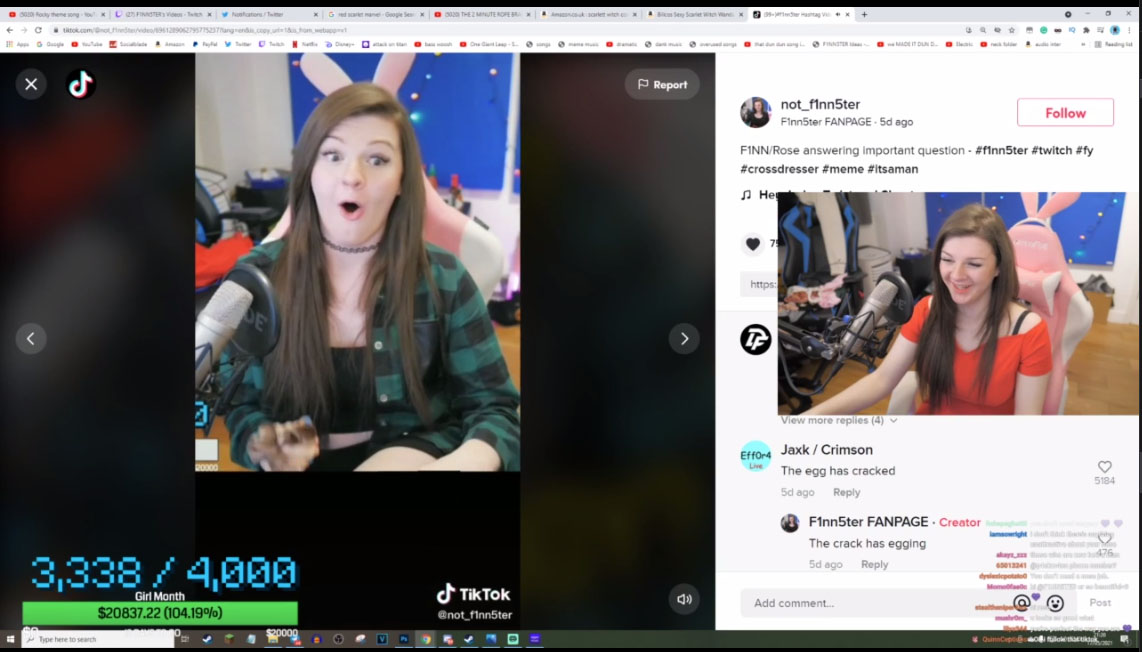The width and height of the screenshot is (1142, 652).
Task: Open the Chrome extensions puzzle icon
Action: [1086, 31]
